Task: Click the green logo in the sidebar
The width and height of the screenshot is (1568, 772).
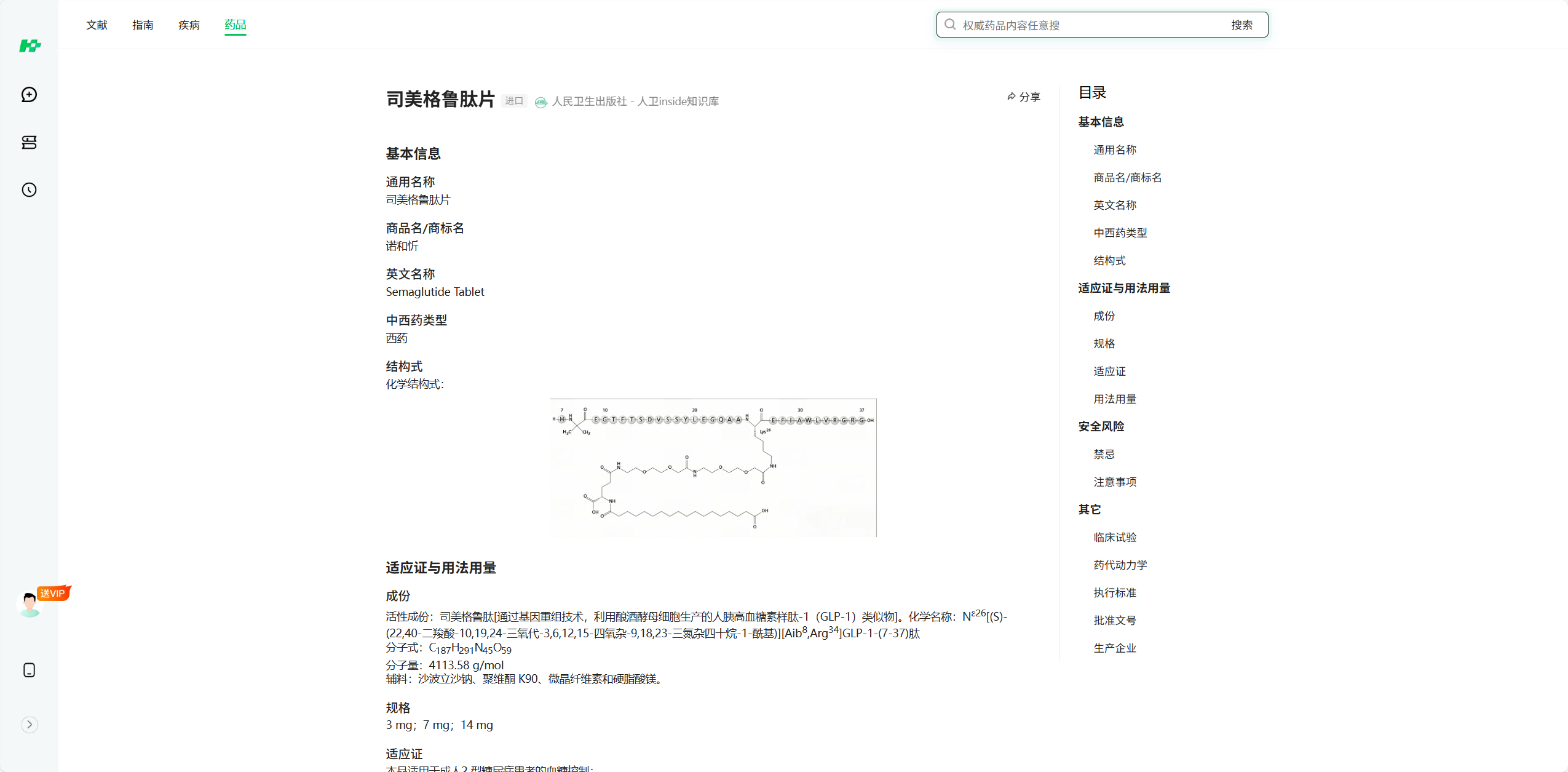Action: point(30,46)
